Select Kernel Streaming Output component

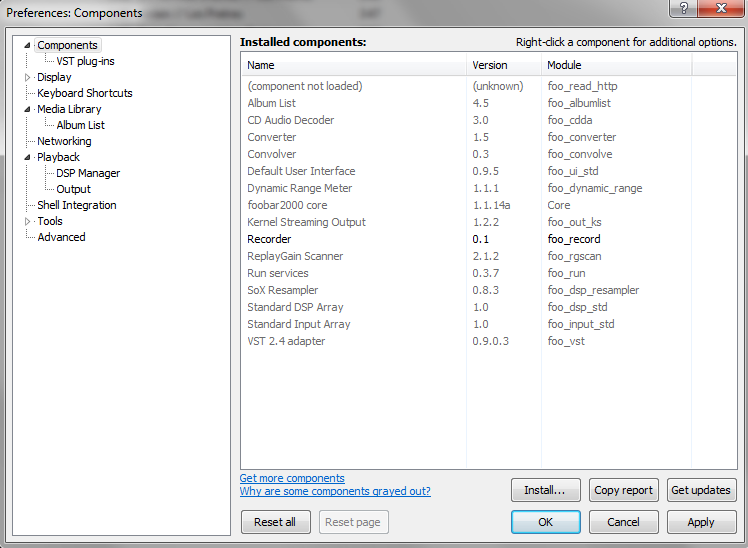[488, 222]
